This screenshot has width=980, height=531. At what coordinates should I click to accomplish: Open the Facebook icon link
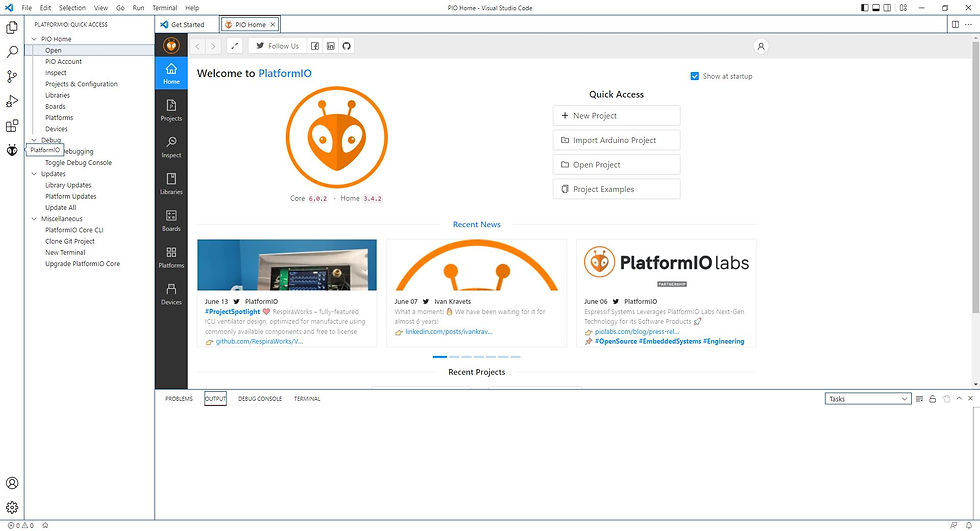click(x=315, y=46)
